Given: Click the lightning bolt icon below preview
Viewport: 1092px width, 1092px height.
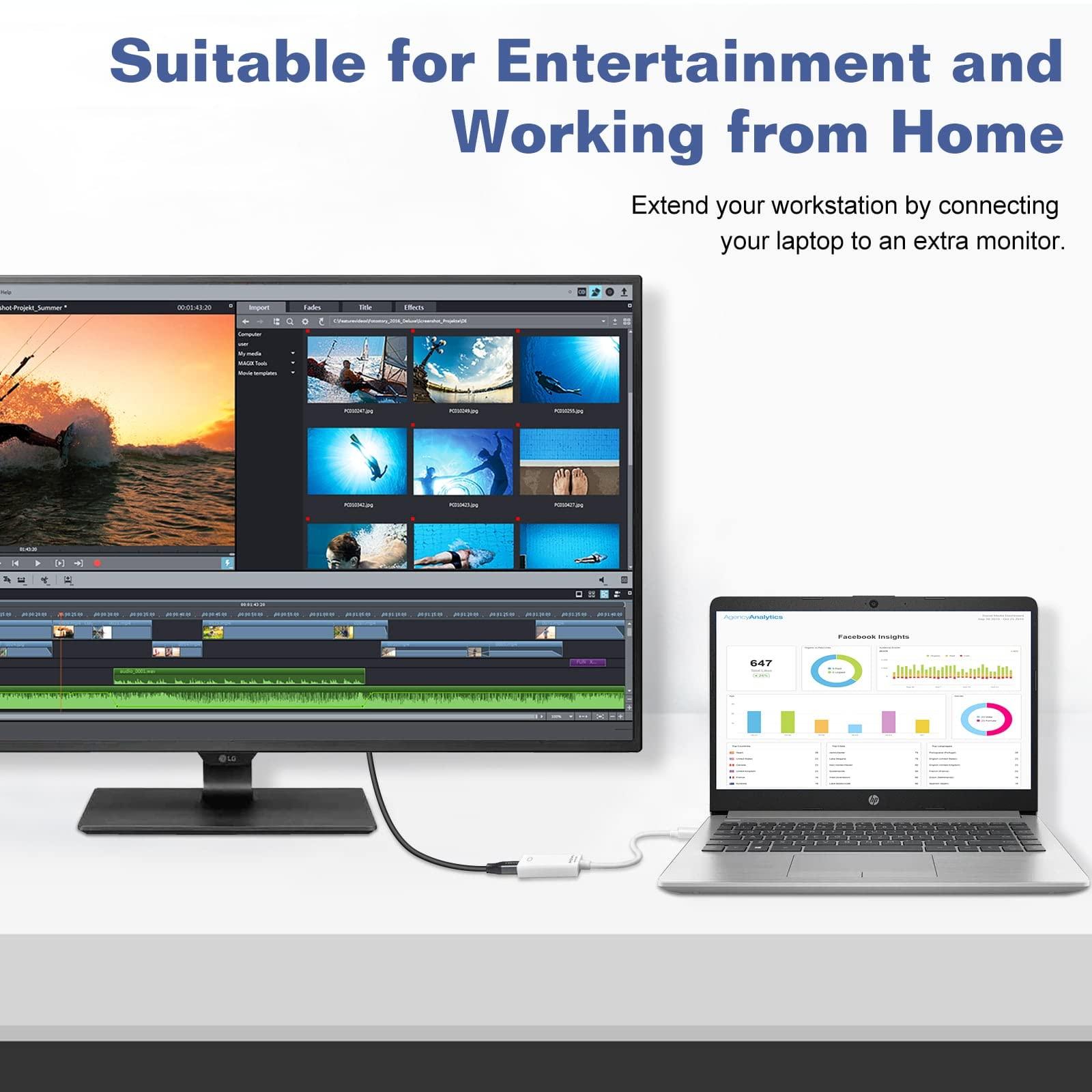Looking at the screenshot, I should click(x=227, y=563).
